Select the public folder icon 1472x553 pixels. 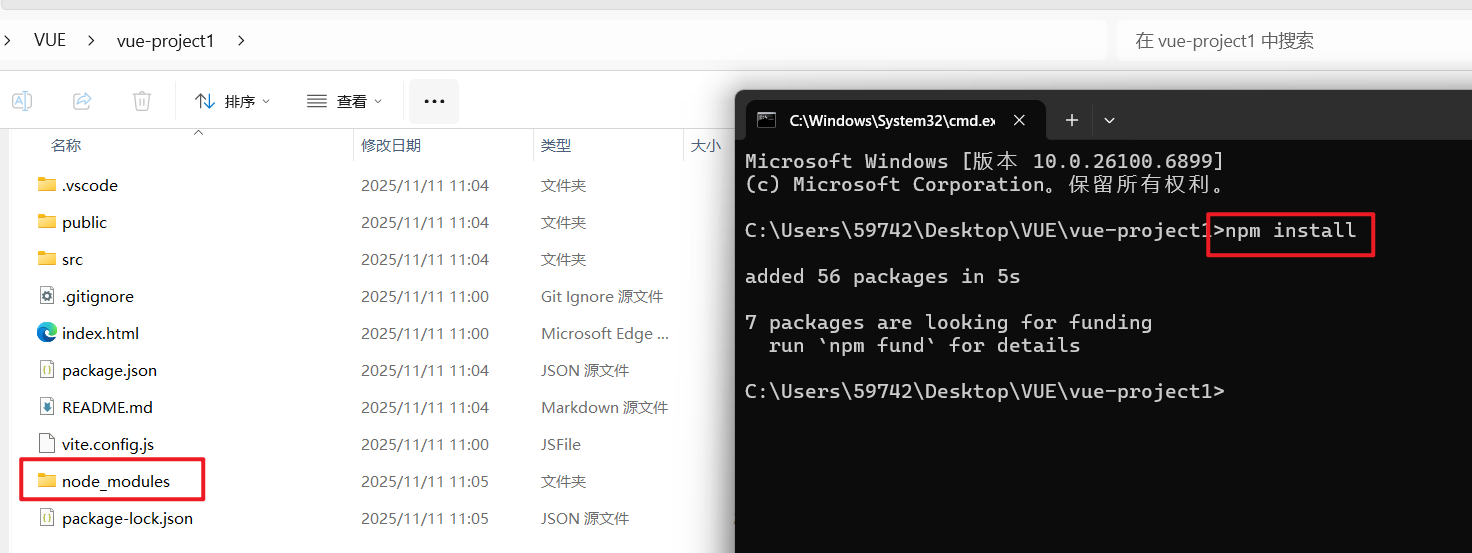click(47, 222)
